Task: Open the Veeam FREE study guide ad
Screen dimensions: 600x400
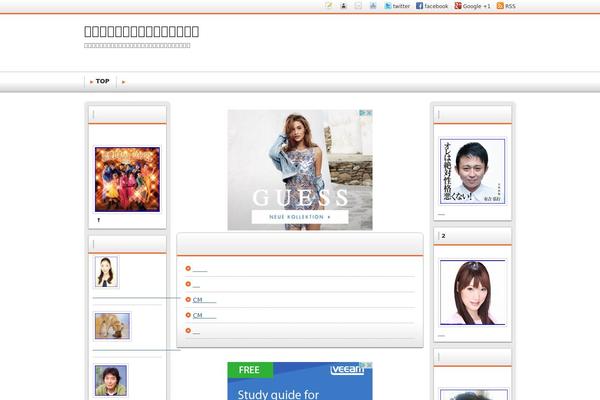Action: coord(300,381)
